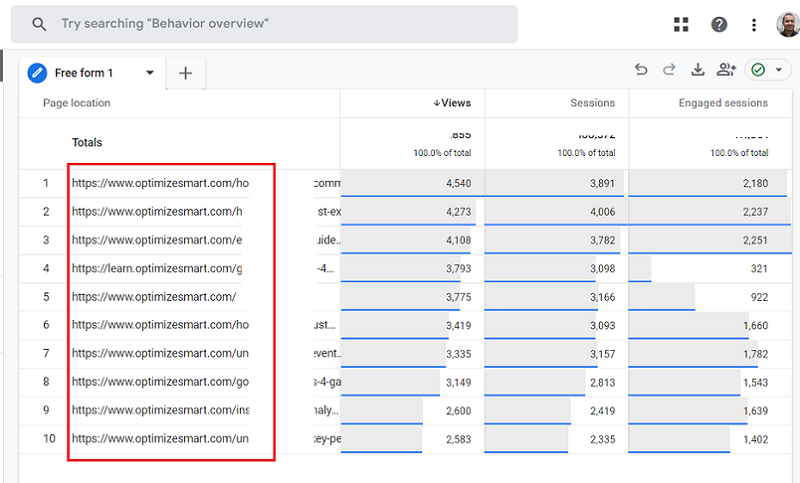Click Sessions value 2,813
Viewport: 800px width, 483px height.
[603, 383]
